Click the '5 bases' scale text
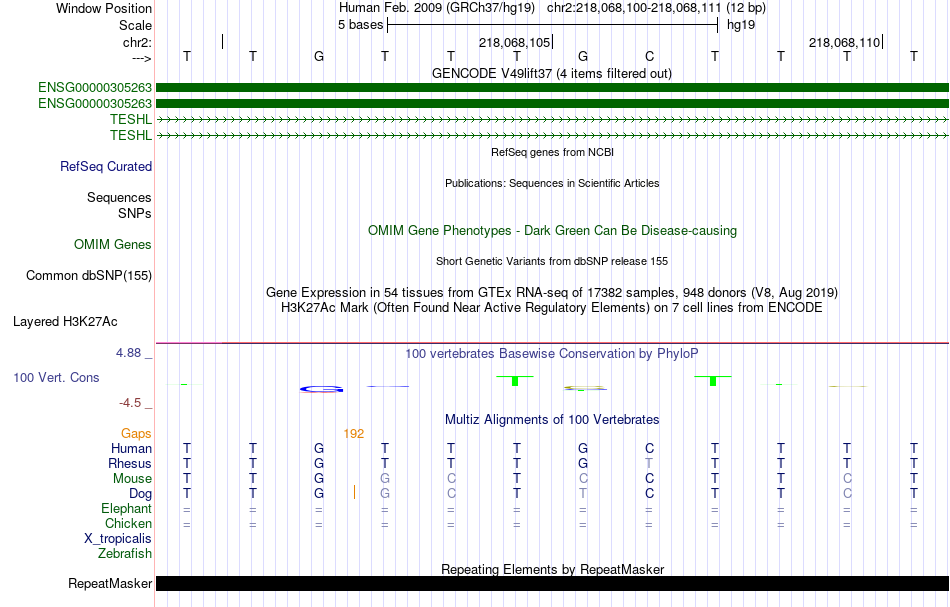This screenshot has width=950, height=607. point(360,25)
